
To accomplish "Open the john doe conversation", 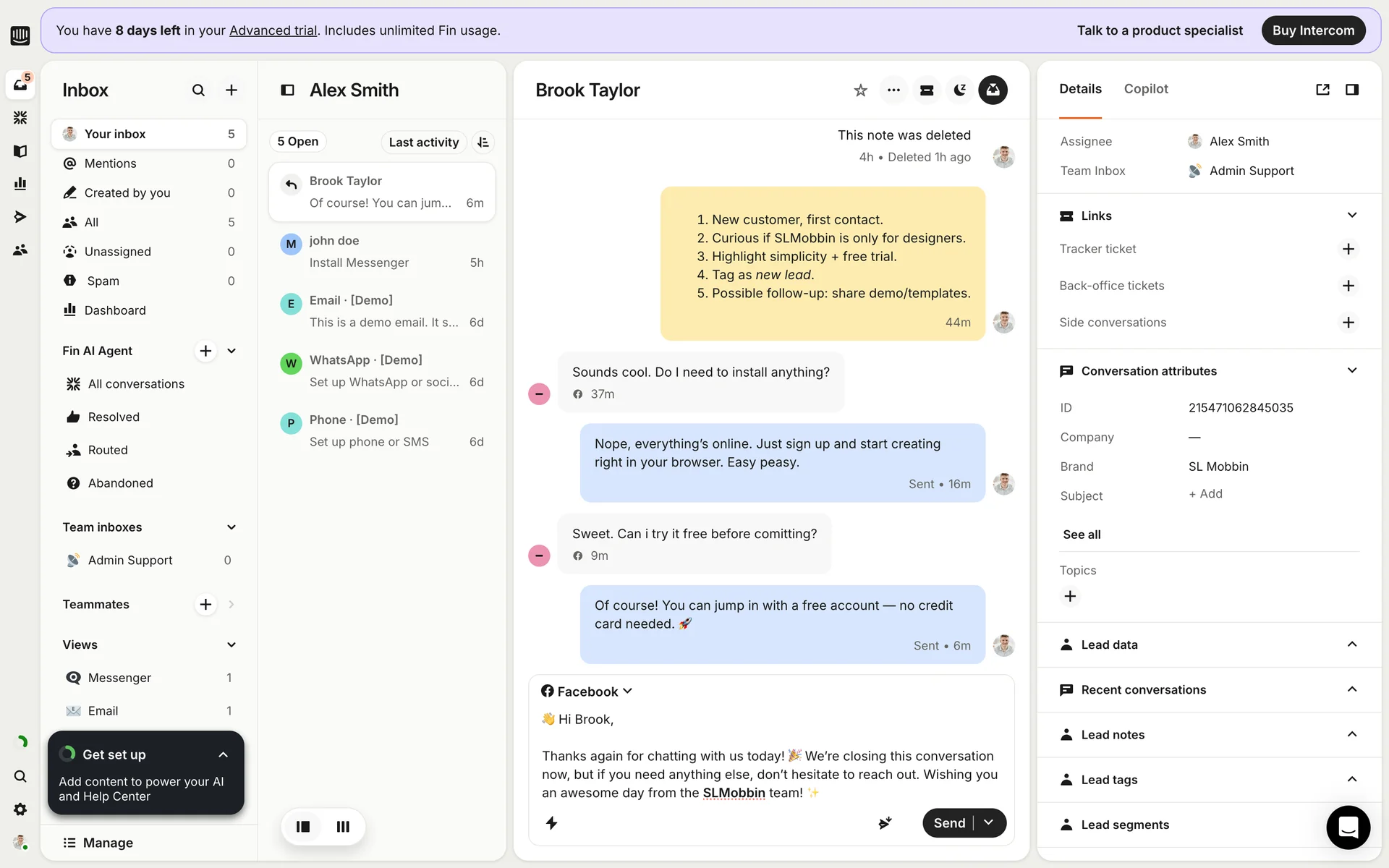I will click(382, 252).
